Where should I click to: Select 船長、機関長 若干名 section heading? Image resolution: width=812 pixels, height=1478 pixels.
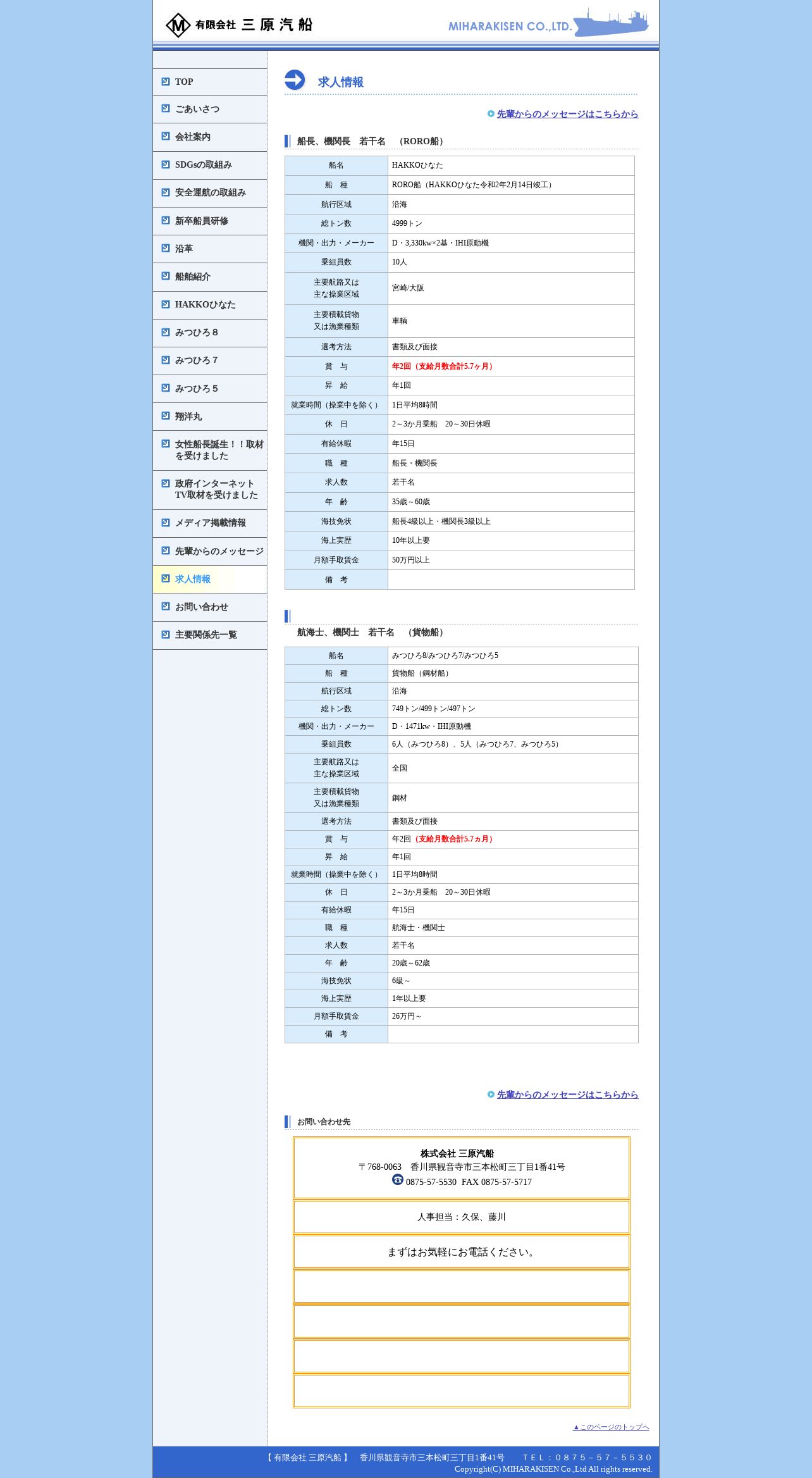372,141
